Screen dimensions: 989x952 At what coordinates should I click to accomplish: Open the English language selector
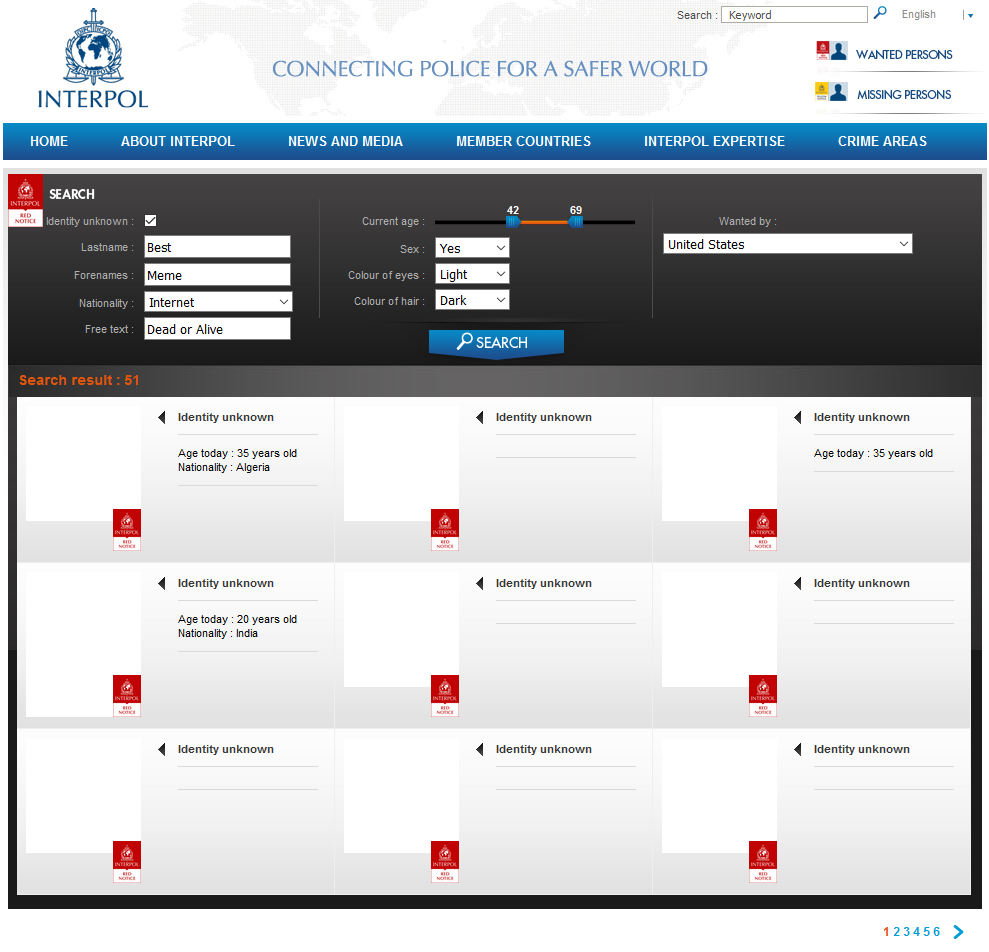[937, 15]
